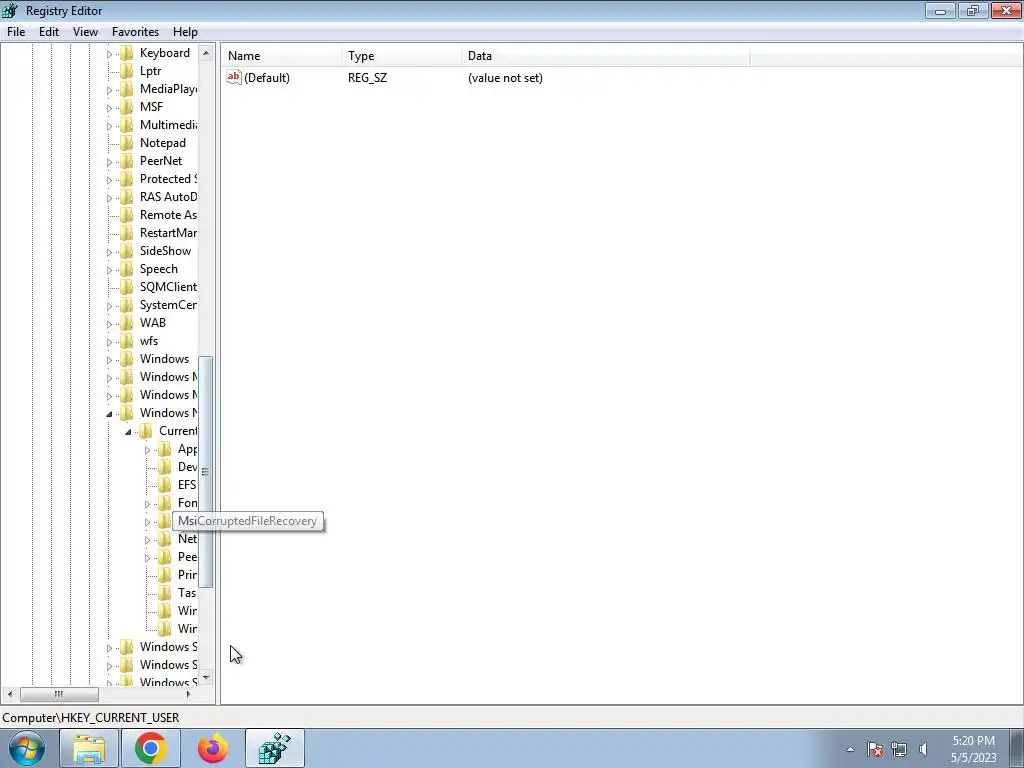Select the SQMClient folder icon

click(127, 287)
